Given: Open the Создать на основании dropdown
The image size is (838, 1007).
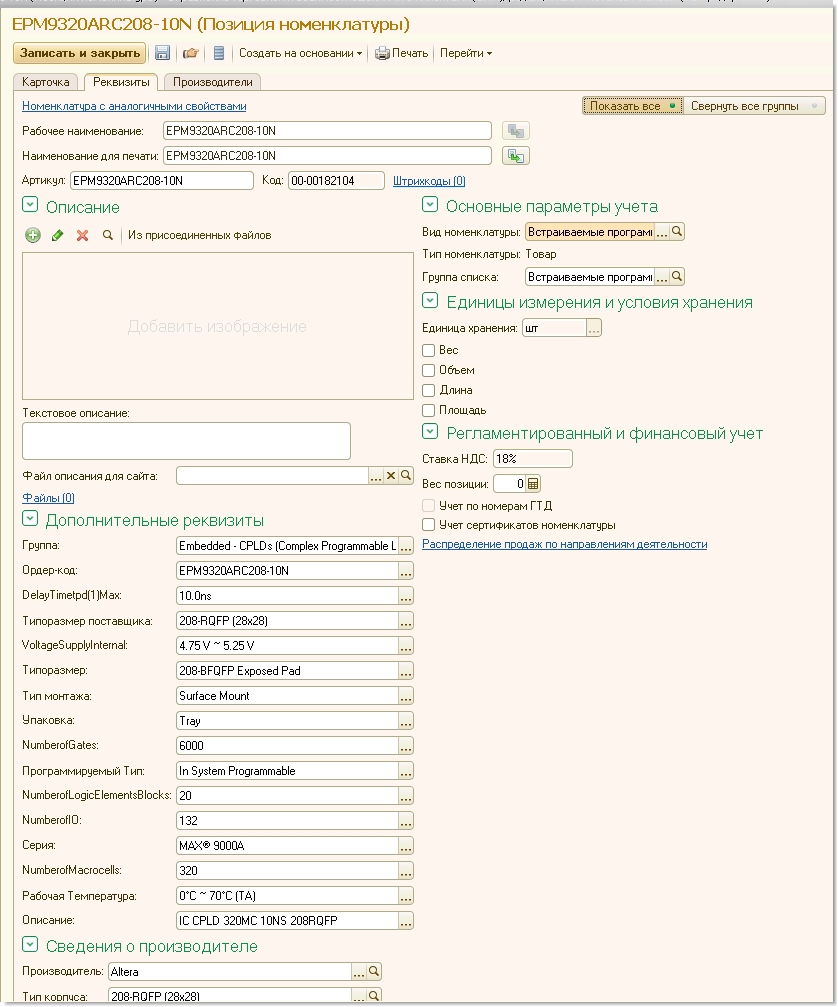Looking at the screenshot, I should click(x=300, y=53).
